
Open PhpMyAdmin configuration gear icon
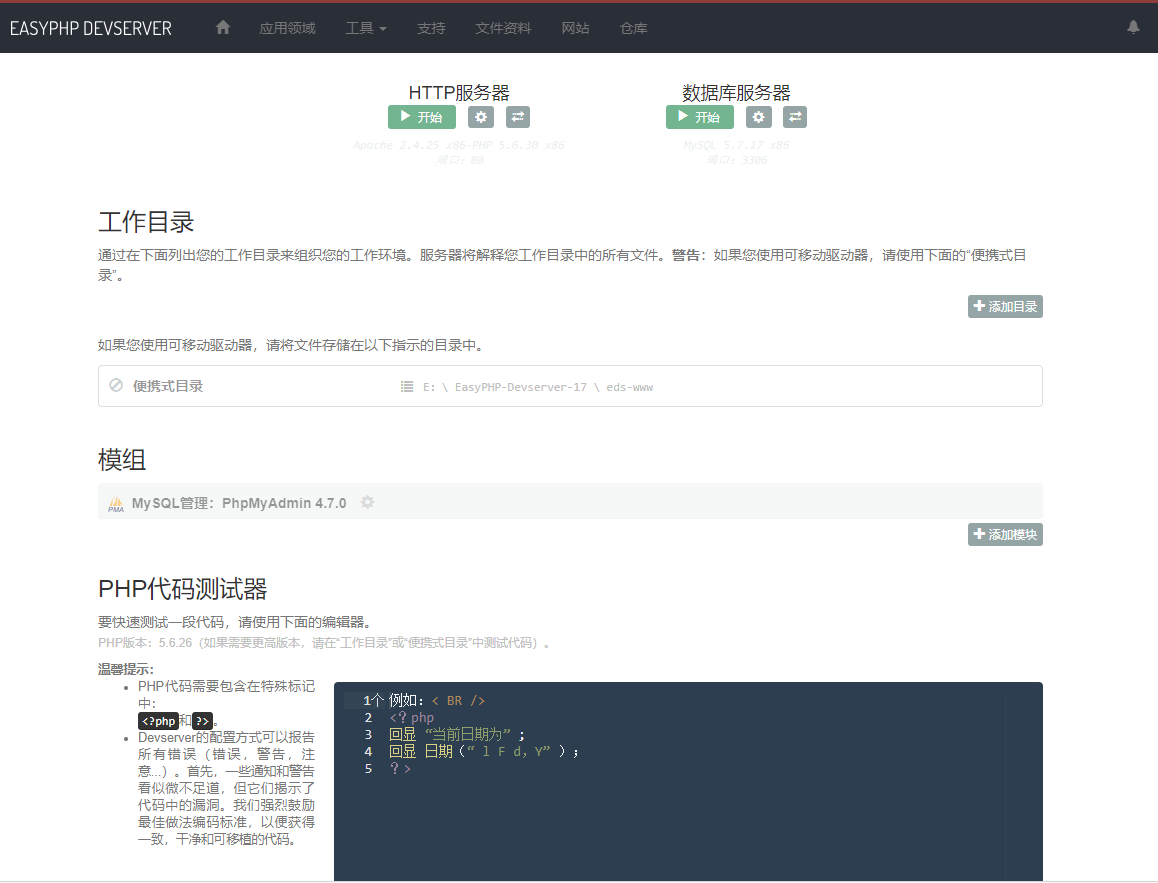click(x=367, y=502)
